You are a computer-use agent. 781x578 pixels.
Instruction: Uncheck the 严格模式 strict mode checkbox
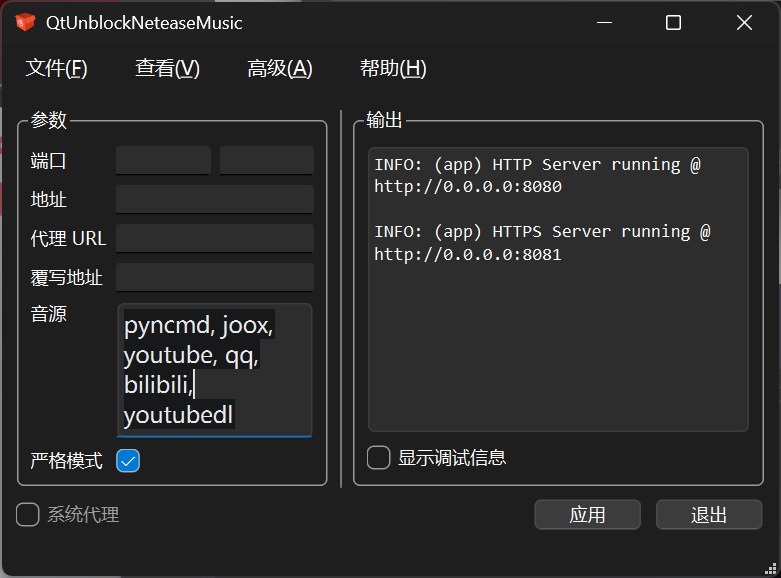(x=128, y=460)
